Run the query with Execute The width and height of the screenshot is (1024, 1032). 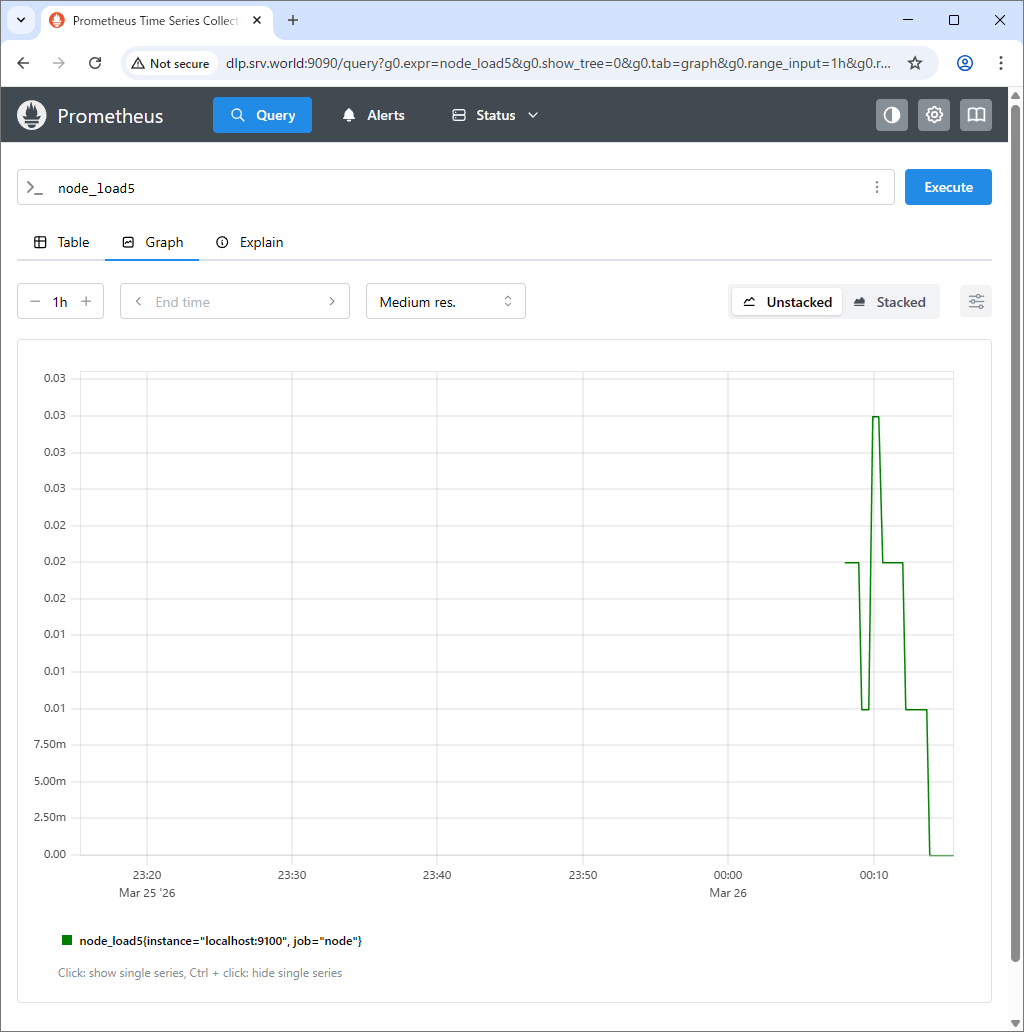(x=948, y=188)
